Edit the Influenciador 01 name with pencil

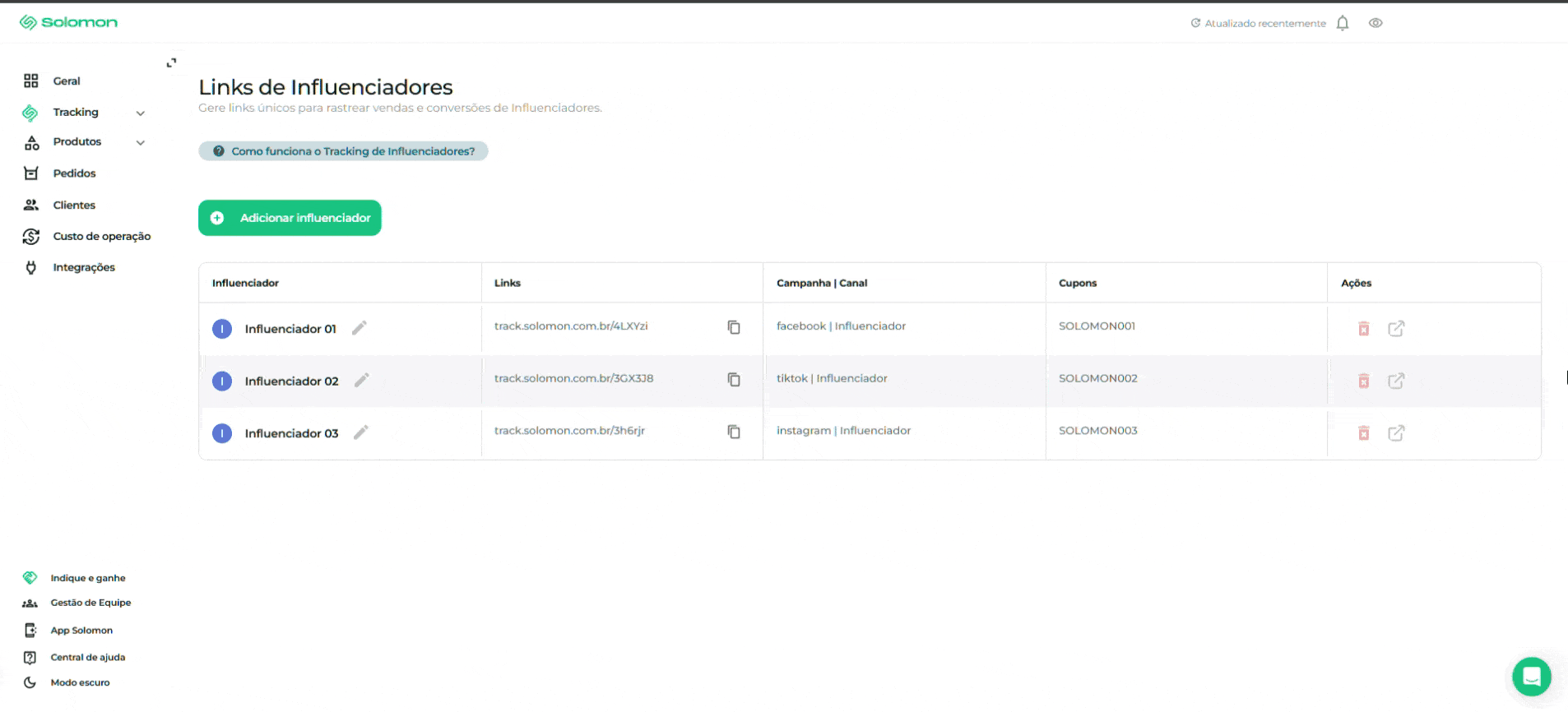point(360,328)
